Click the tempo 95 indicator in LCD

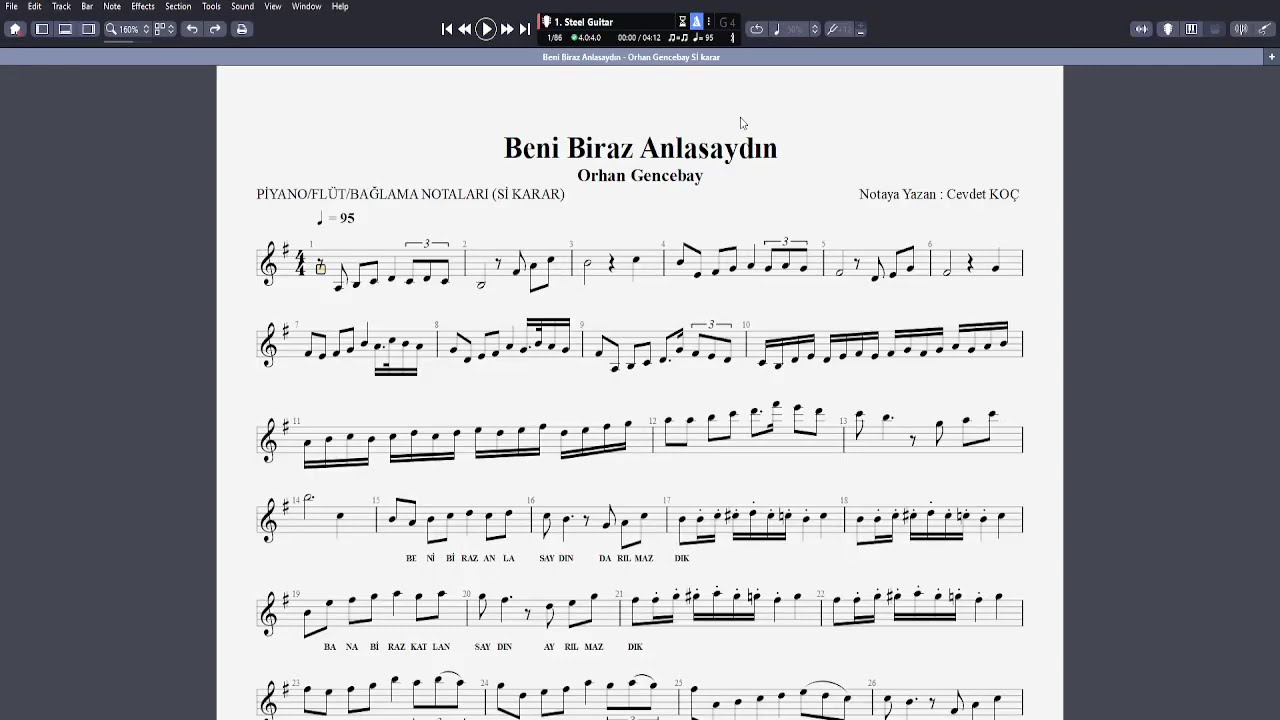[703, 38]
